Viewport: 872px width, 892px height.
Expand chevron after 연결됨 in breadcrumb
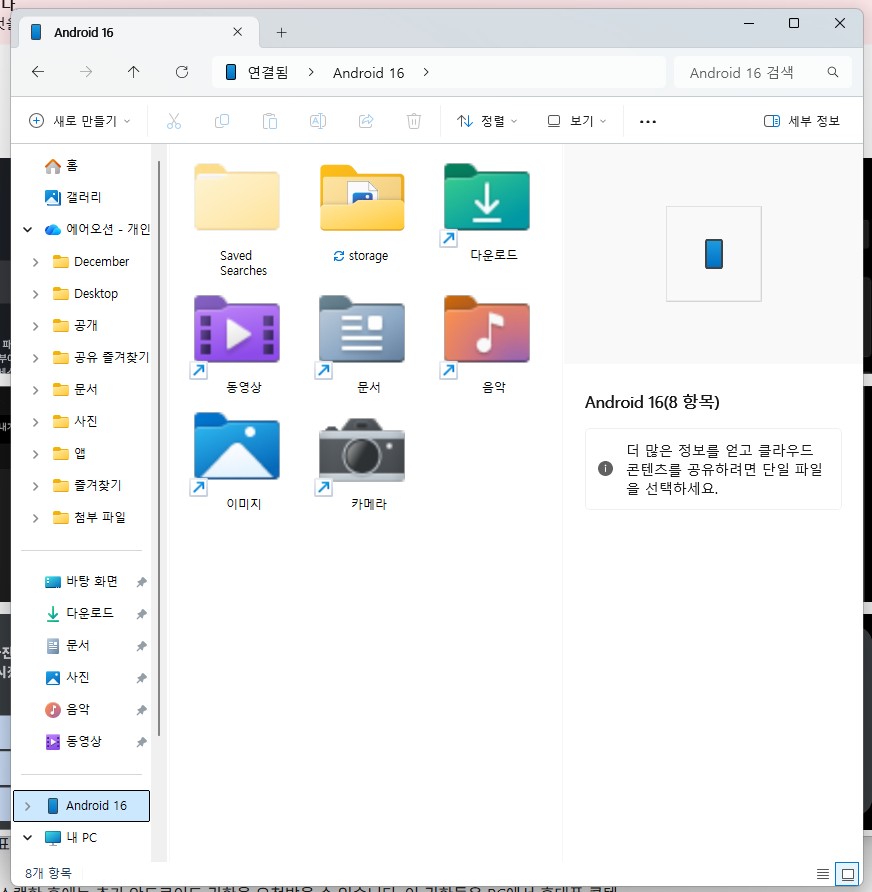[311, 72]
